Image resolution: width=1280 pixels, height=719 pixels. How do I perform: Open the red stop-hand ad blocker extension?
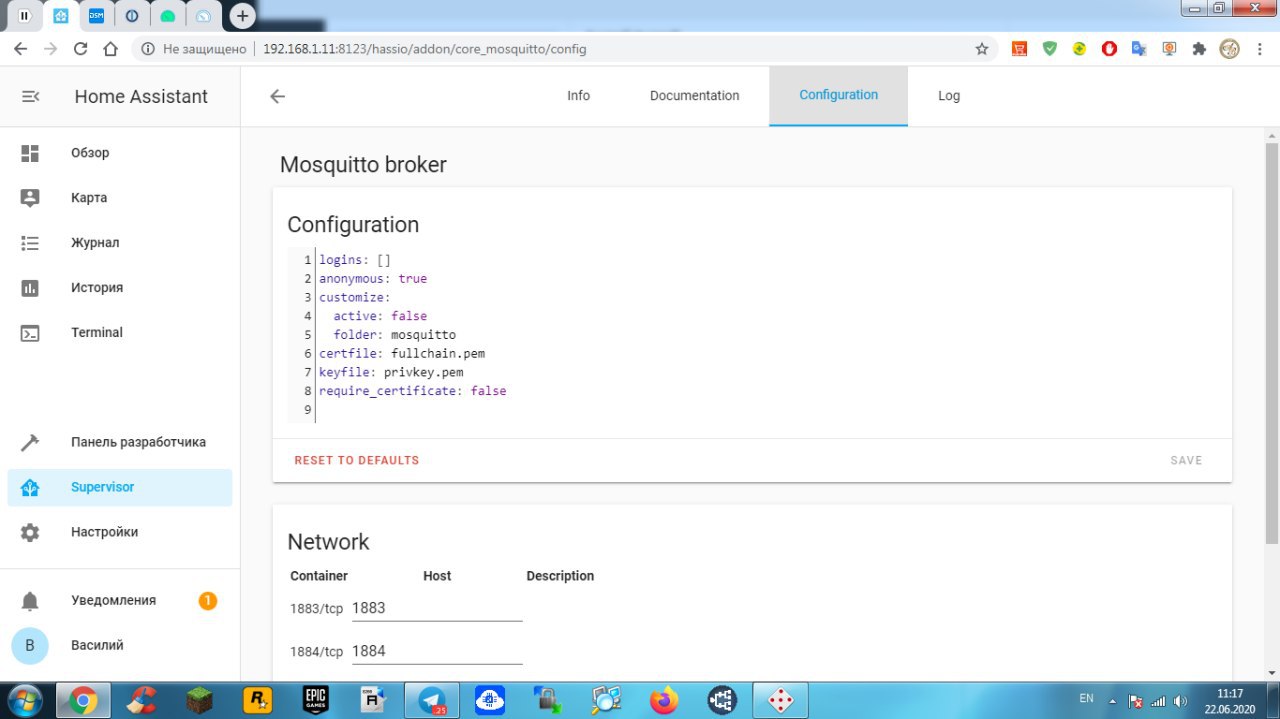pyautogui.click(x=1109, y=48)
